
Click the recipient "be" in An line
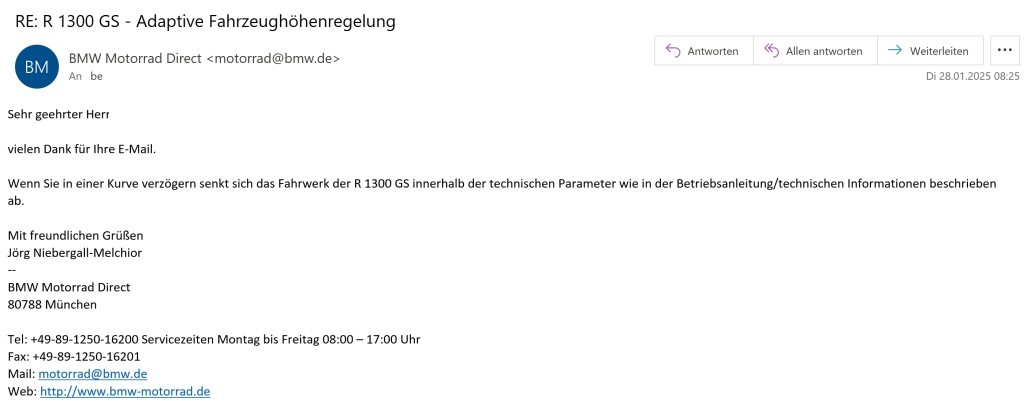(96, 76)
